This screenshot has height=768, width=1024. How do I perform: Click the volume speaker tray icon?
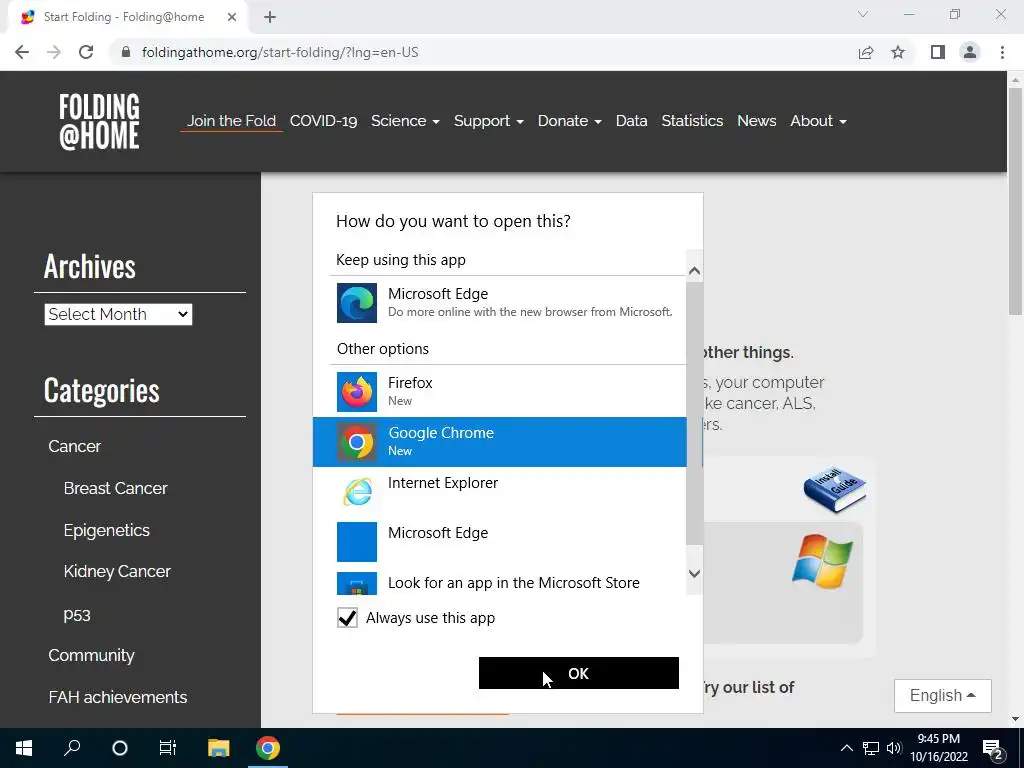[x=894, y=748]
